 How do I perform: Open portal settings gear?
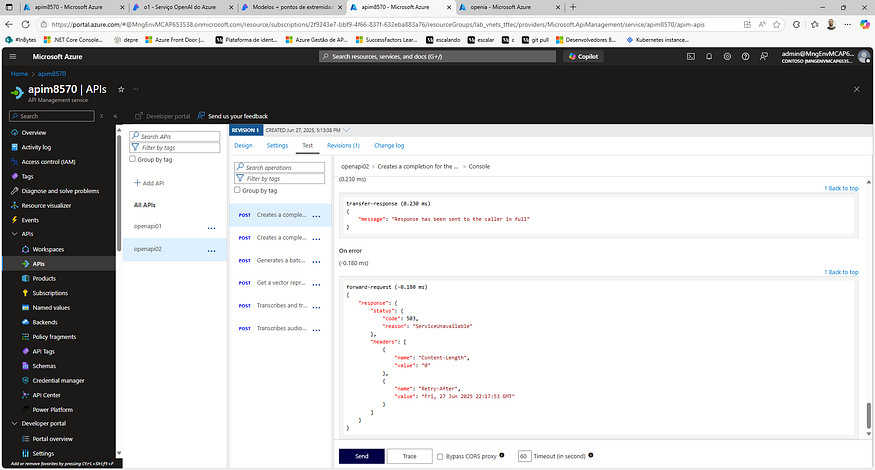[727, 56]
